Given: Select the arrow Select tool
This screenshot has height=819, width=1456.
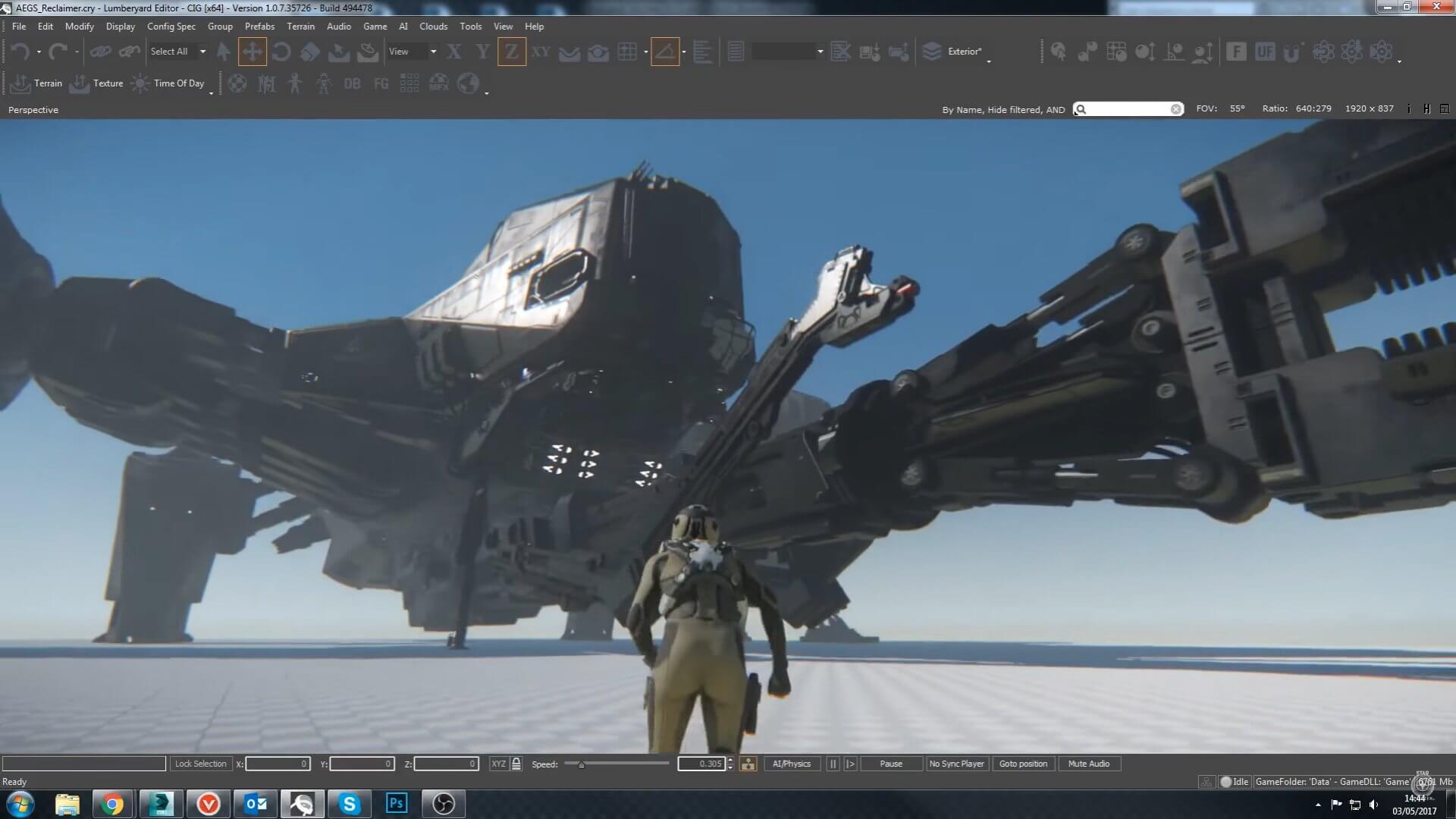Looking at the screenshot, I should [x=223, y=52].
